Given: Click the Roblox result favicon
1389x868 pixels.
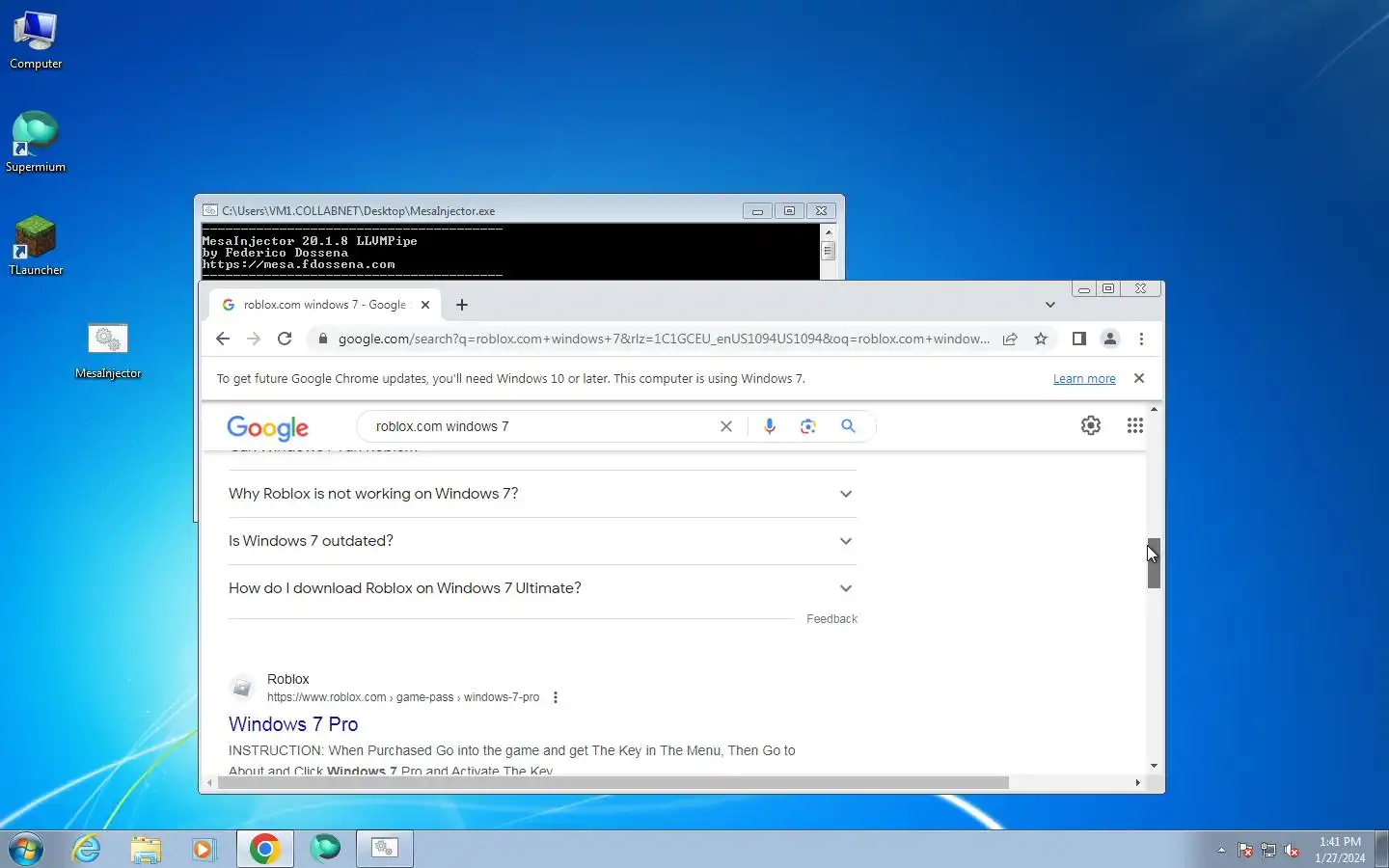Looking at the screenshot, I should coord(242,688).
